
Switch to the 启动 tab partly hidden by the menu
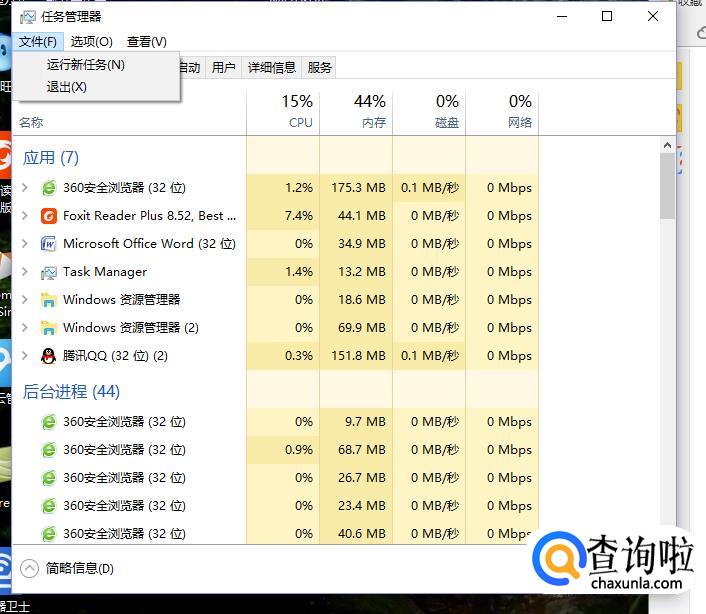192,68
